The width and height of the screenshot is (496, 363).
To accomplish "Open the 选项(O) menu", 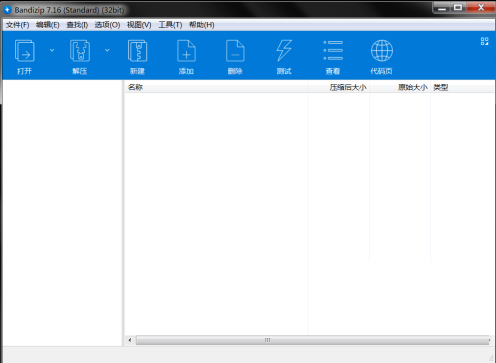I will pyautogui.click(x=107, y=25).
